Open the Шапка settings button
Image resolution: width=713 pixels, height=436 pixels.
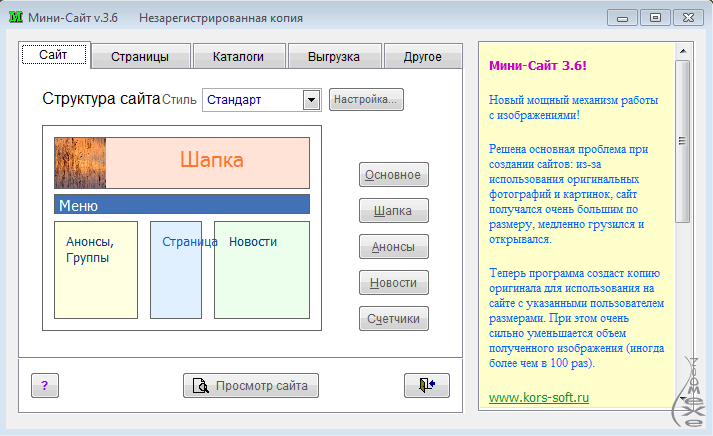click(393, 211)
